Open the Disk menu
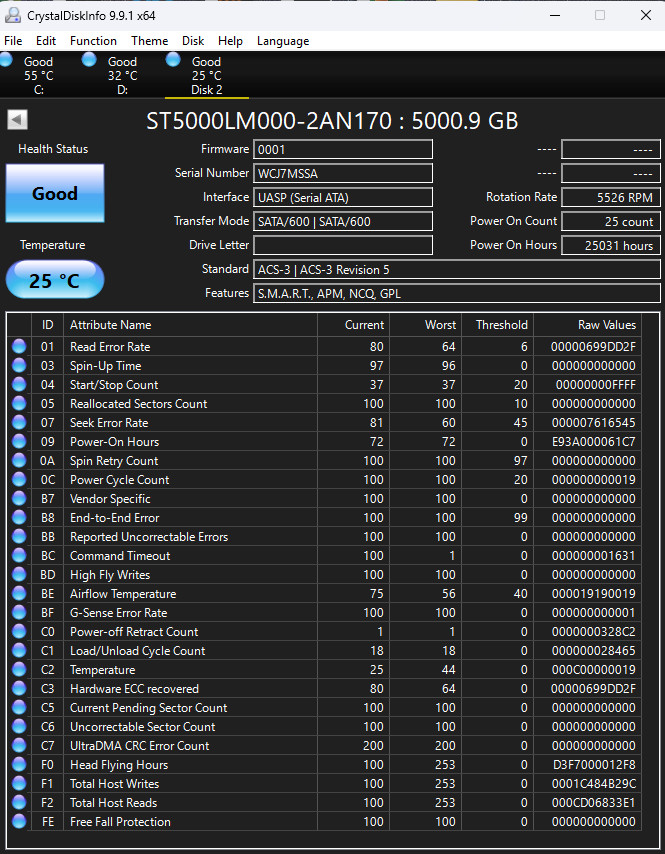The image size is (665, 854). (193, 41)
